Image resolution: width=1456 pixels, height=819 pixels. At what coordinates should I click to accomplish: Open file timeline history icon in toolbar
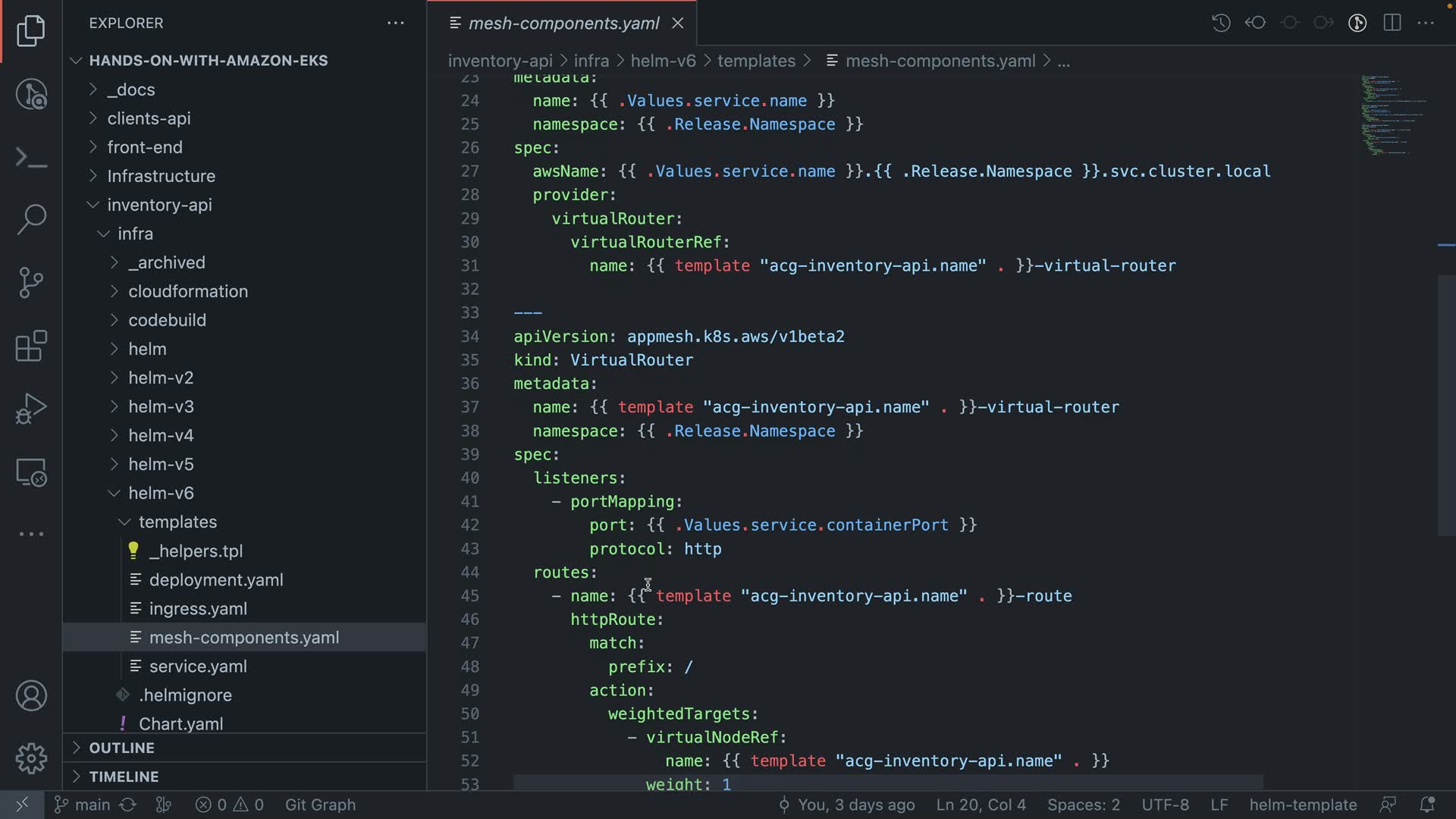[1221, 23]
